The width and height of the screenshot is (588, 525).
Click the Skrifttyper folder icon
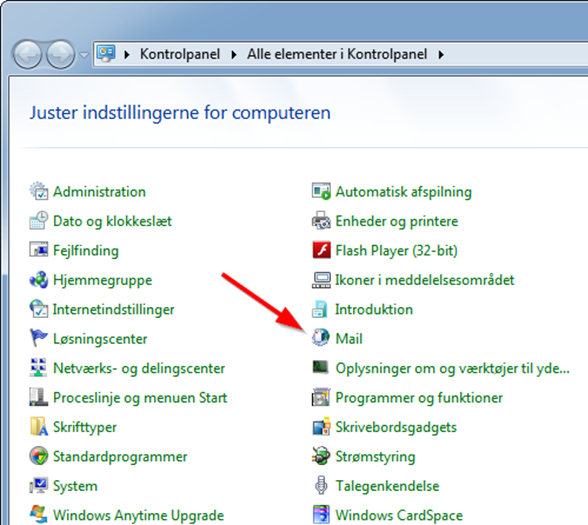(x=39, y=427)
